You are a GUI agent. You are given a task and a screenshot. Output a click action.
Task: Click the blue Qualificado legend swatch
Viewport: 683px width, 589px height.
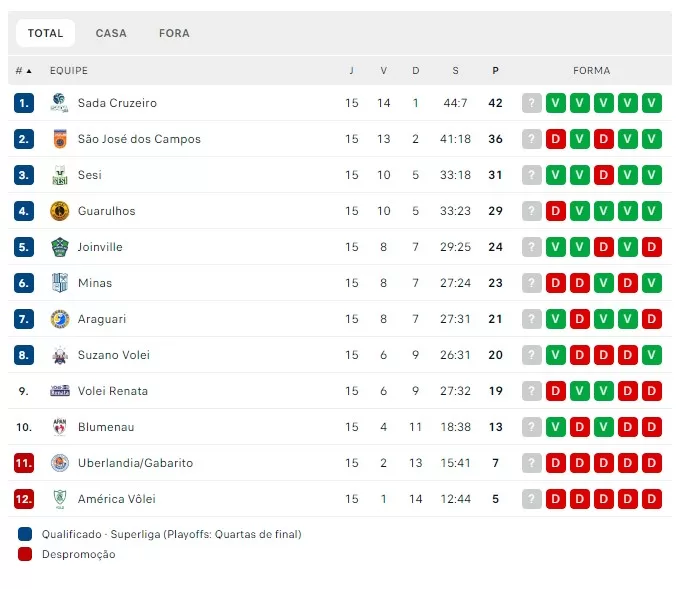tap(25, 534)
